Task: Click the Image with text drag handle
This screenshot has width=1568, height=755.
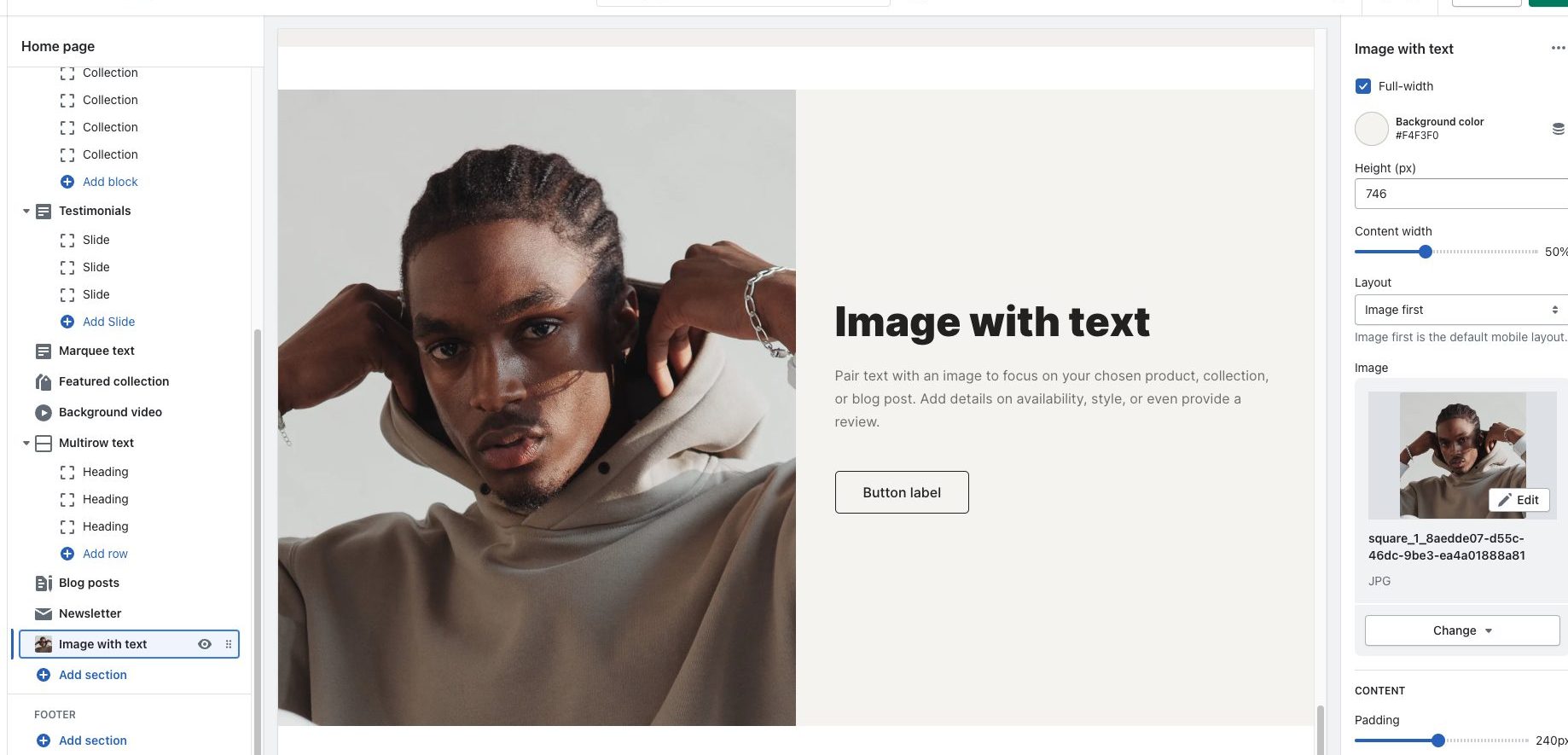Action: (228, 644)
